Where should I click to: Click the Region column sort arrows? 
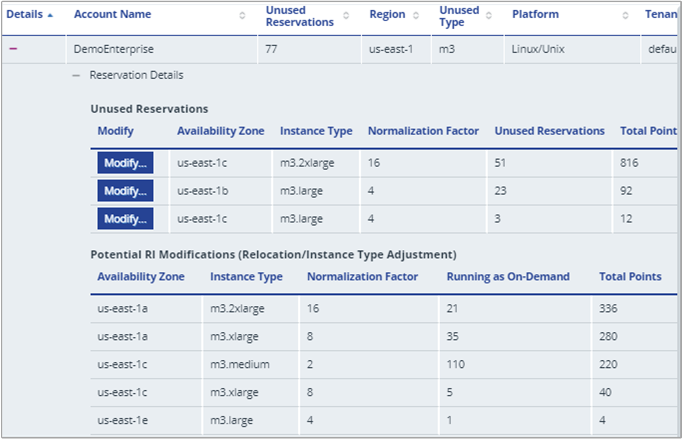pyautogui.click(x=416, y=15)
